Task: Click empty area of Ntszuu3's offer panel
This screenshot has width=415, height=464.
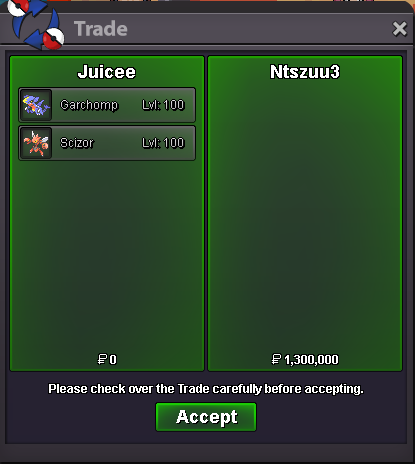Action: pyautogui.click(x=305, y=217)
